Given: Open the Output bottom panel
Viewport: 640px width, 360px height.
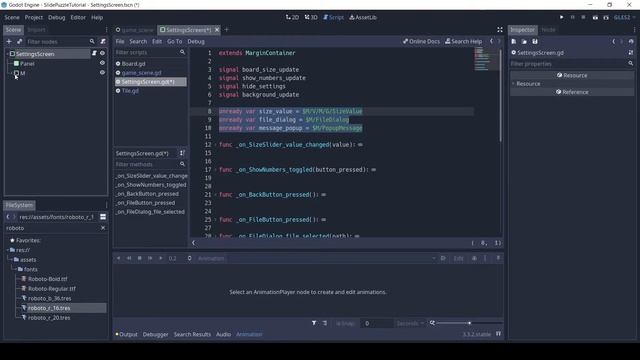Looking at the screenshot, I should click(127, 334).
